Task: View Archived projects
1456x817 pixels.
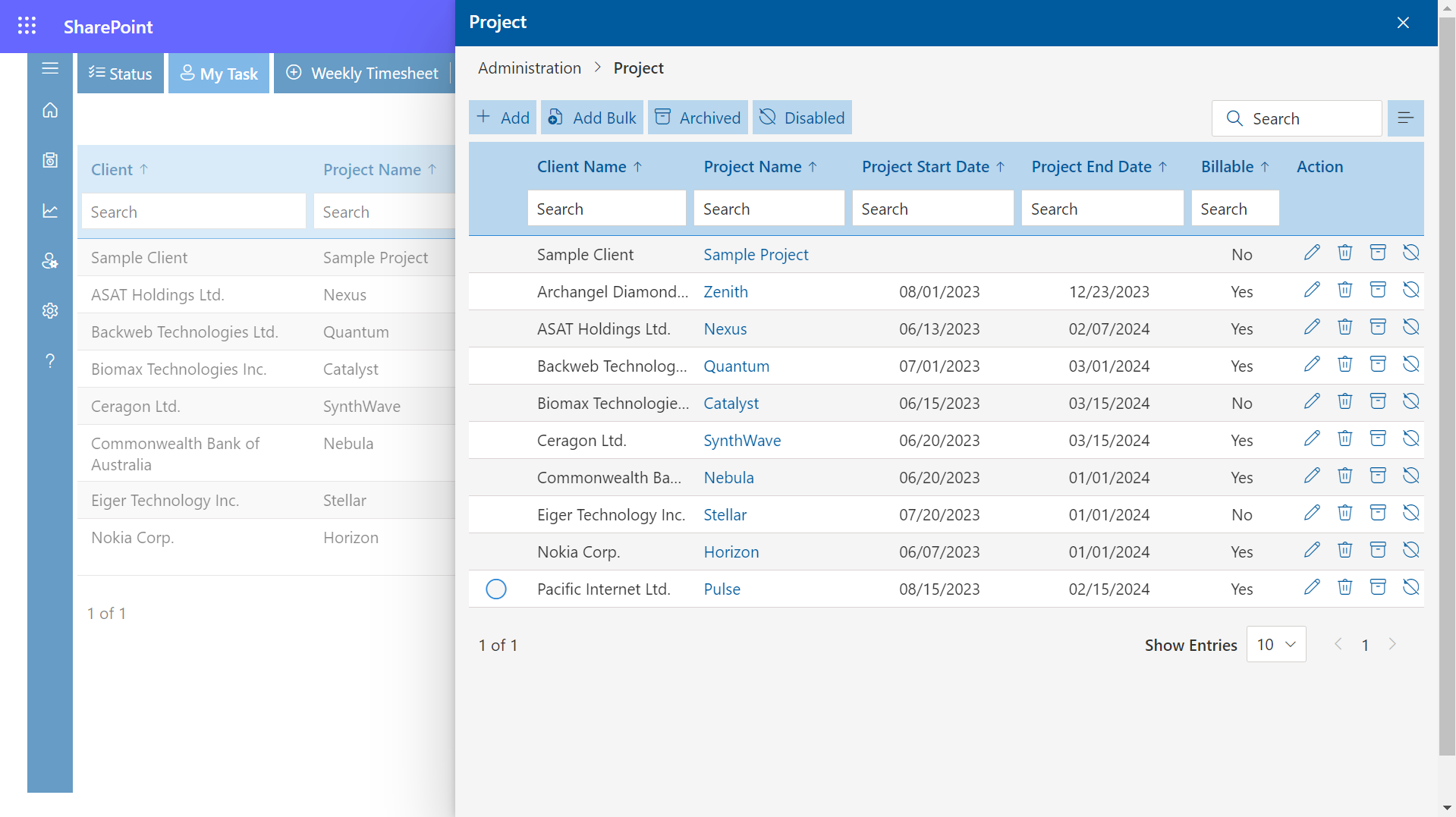Action: click(698, 118)
